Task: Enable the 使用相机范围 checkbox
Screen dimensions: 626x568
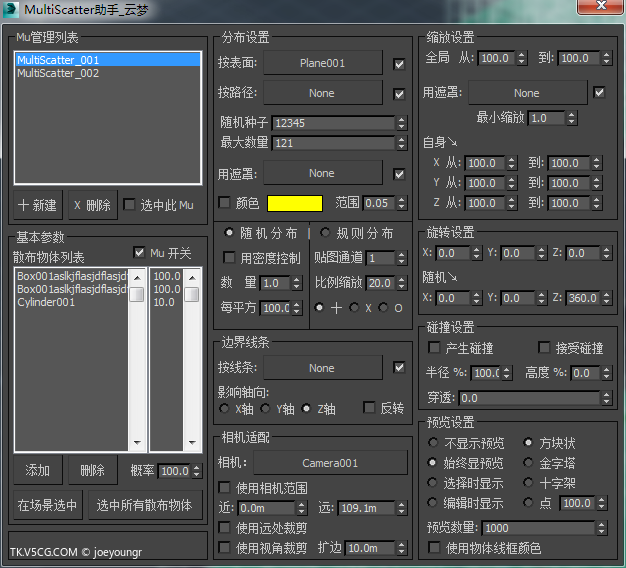Action: click(x=224, y=487)
